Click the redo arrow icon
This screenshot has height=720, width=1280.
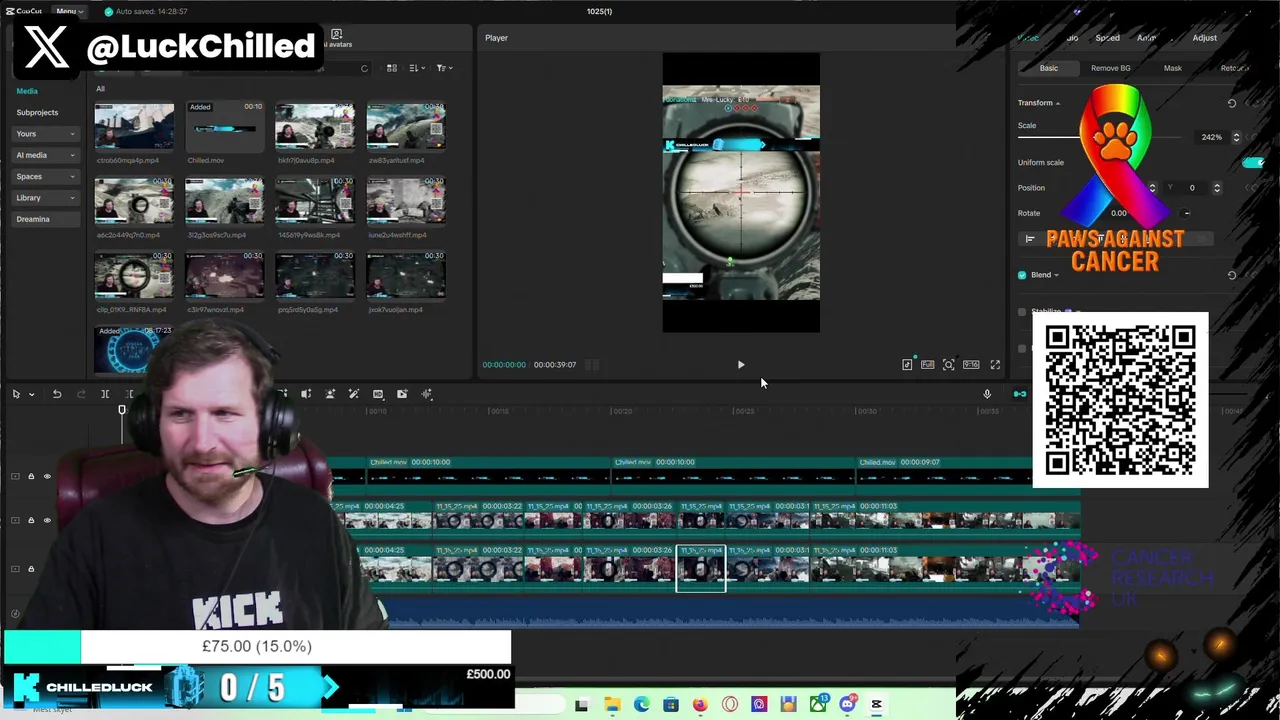pos(81,394)
